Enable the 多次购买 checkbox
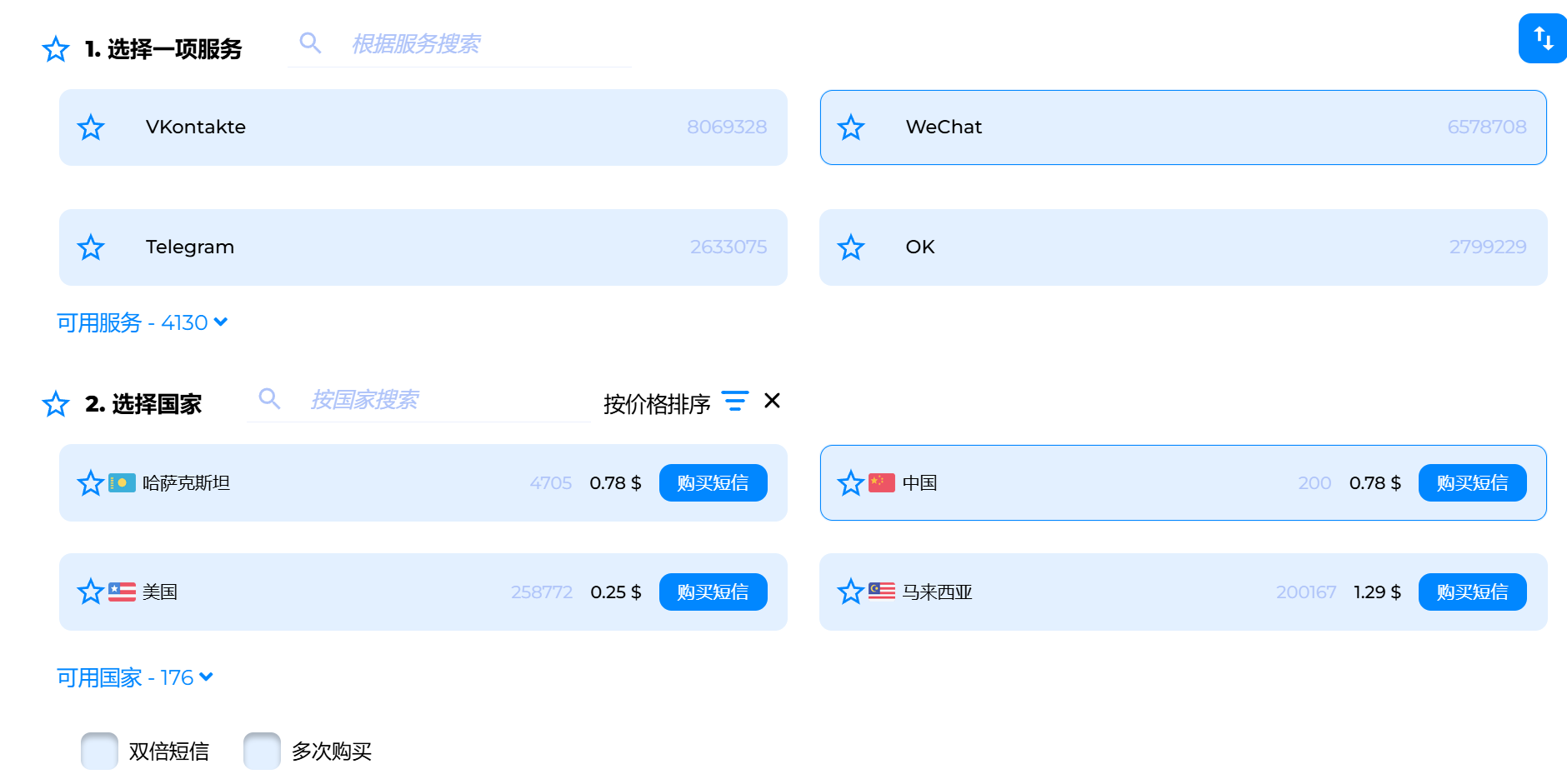1567x784 pixels. coord(262,752)
